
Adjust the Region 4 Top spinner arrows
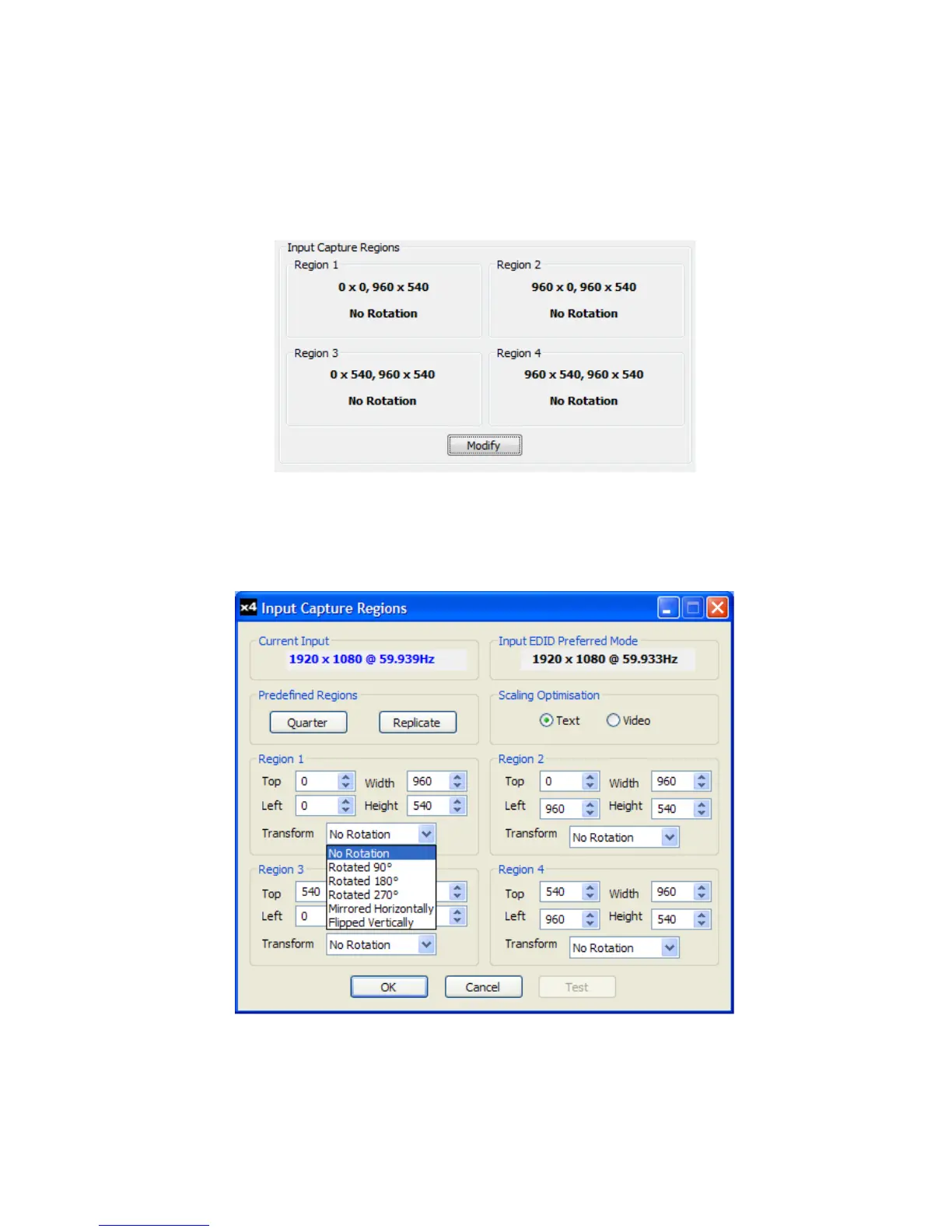point(590,891)
